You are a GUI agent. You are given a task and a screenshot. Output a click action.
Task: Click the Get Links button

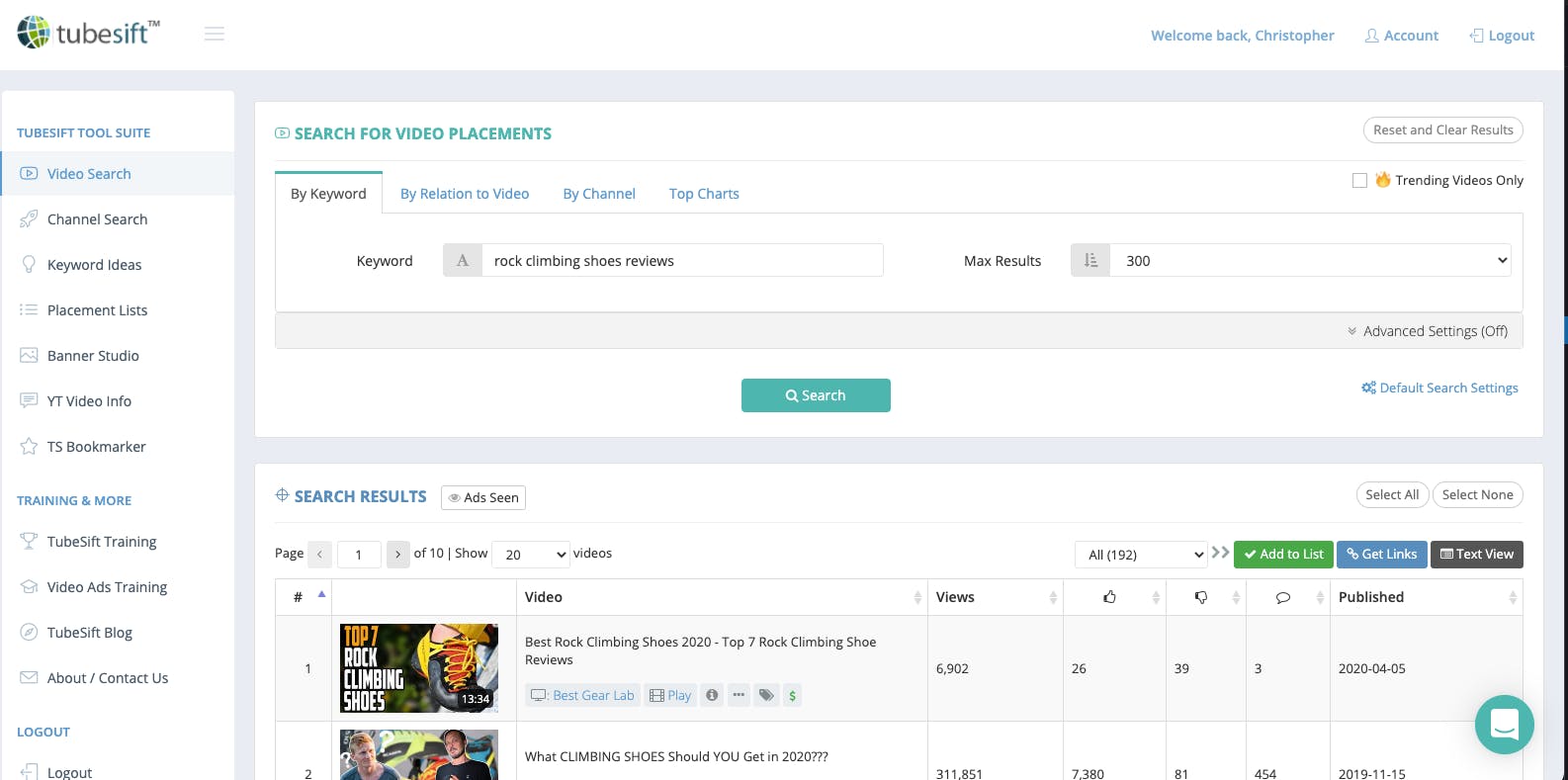[1382, 555]
